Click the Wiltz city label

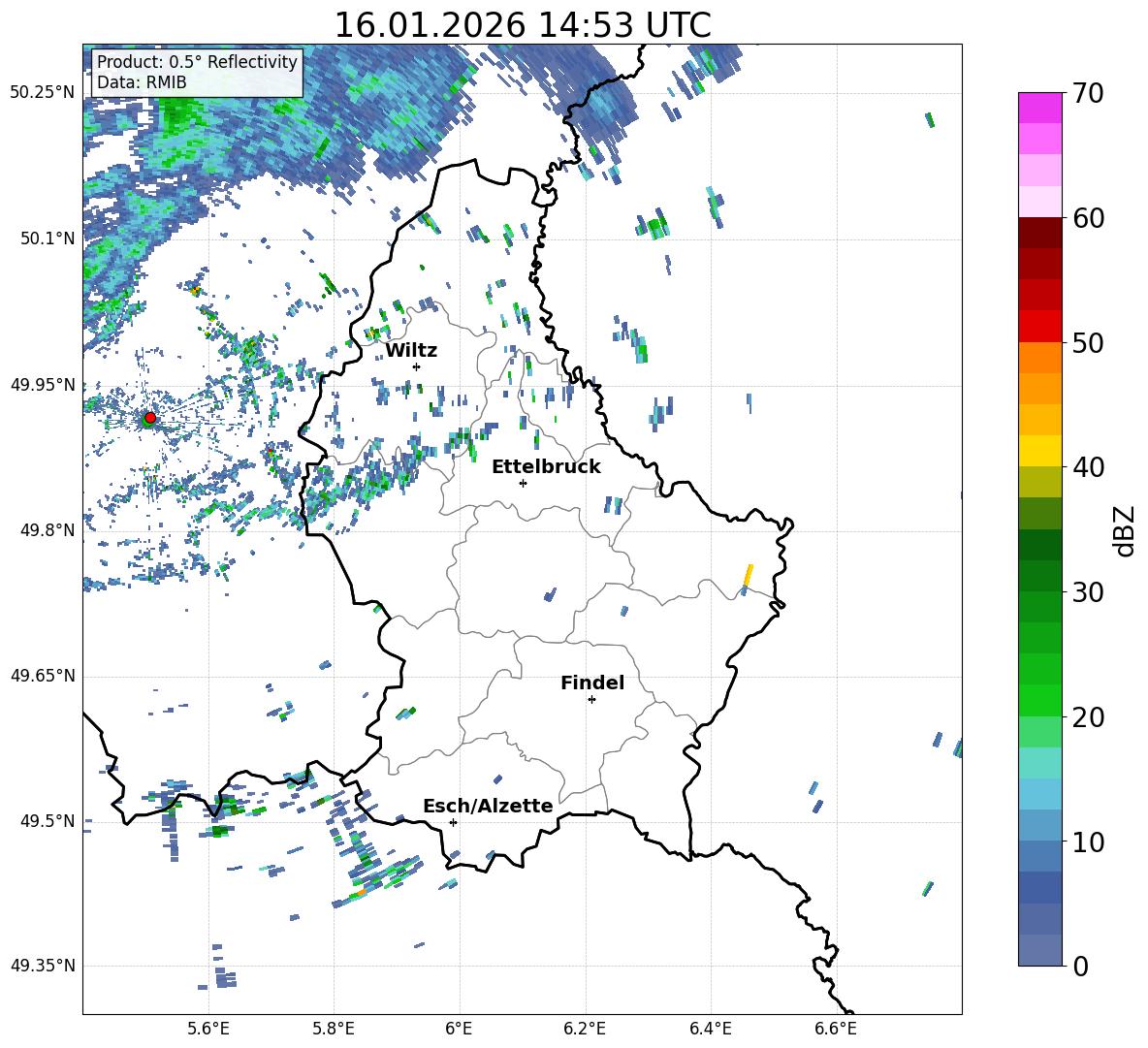coord(411,351)
